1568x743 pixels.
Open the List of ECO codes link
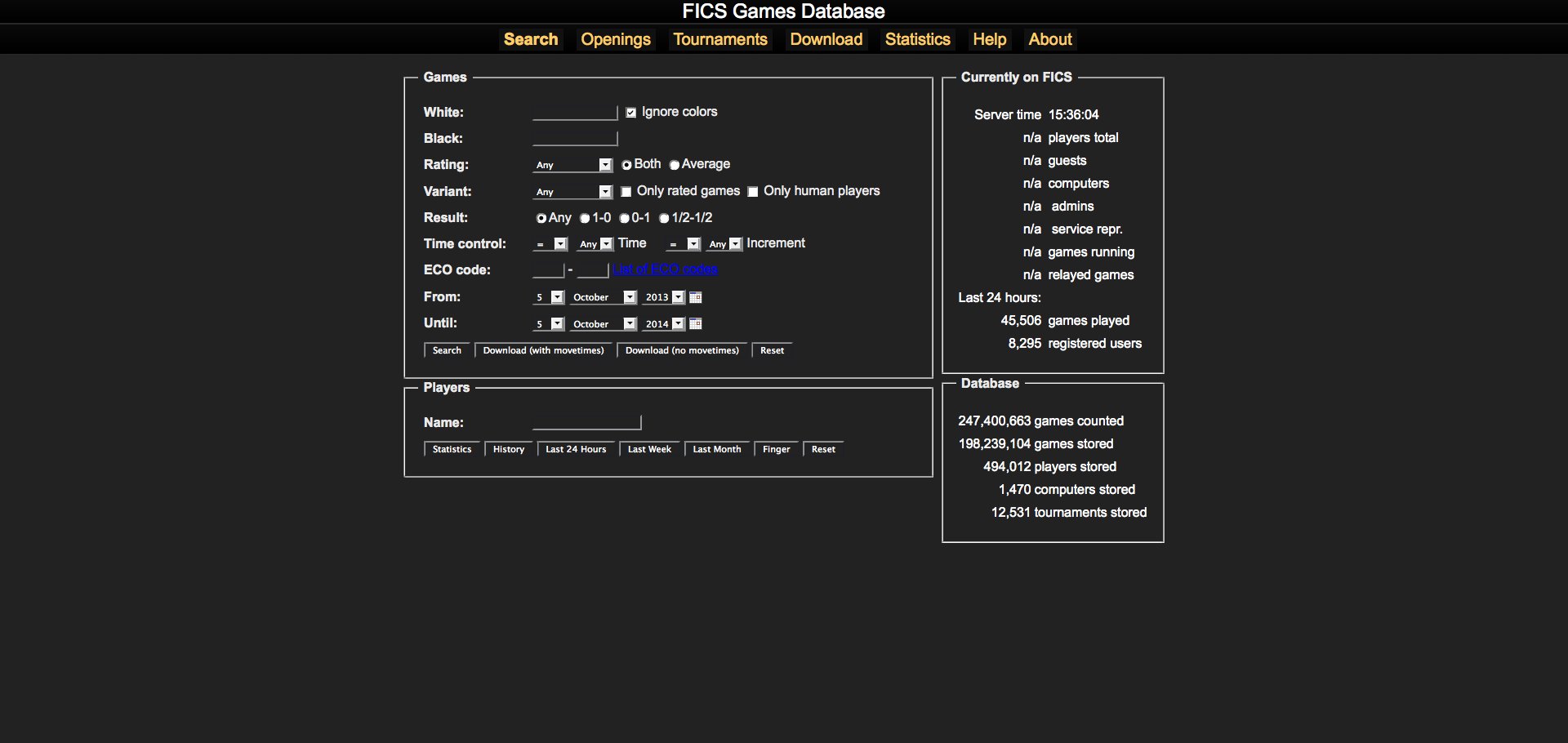[666, 269]
